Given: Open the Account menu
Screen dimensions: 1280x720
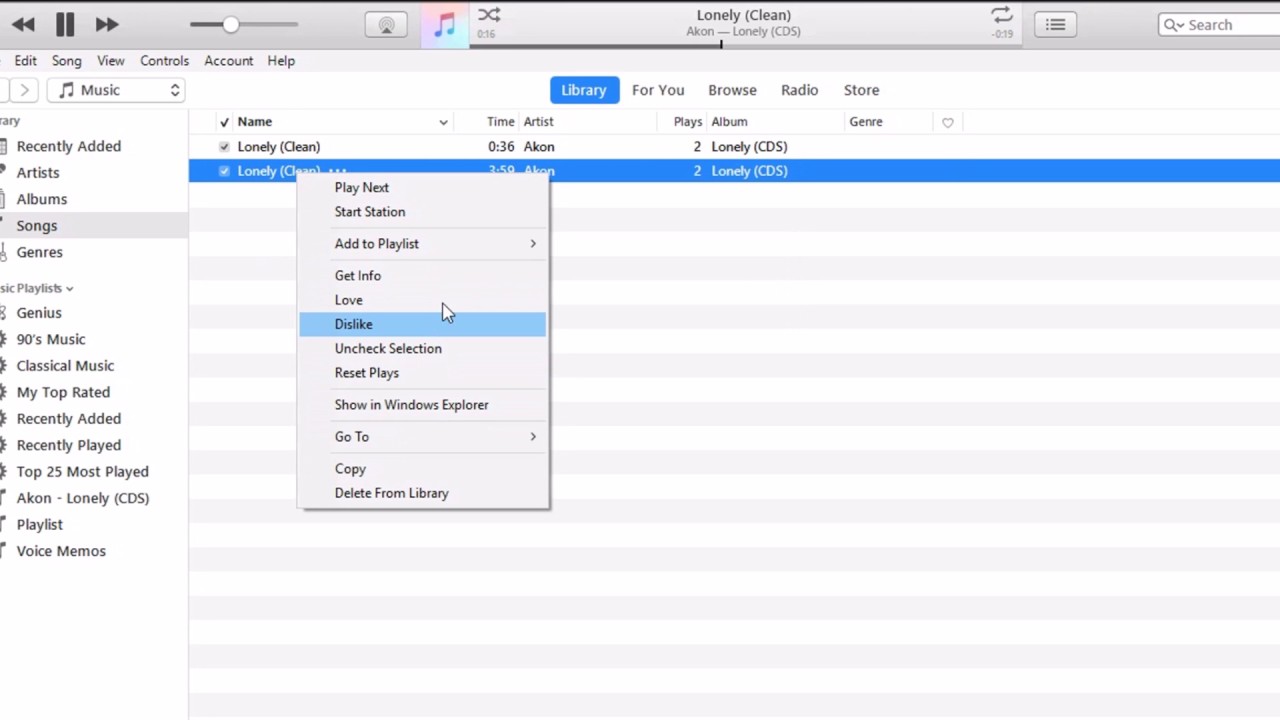Looking at the screenshot, I should (229, 61).
